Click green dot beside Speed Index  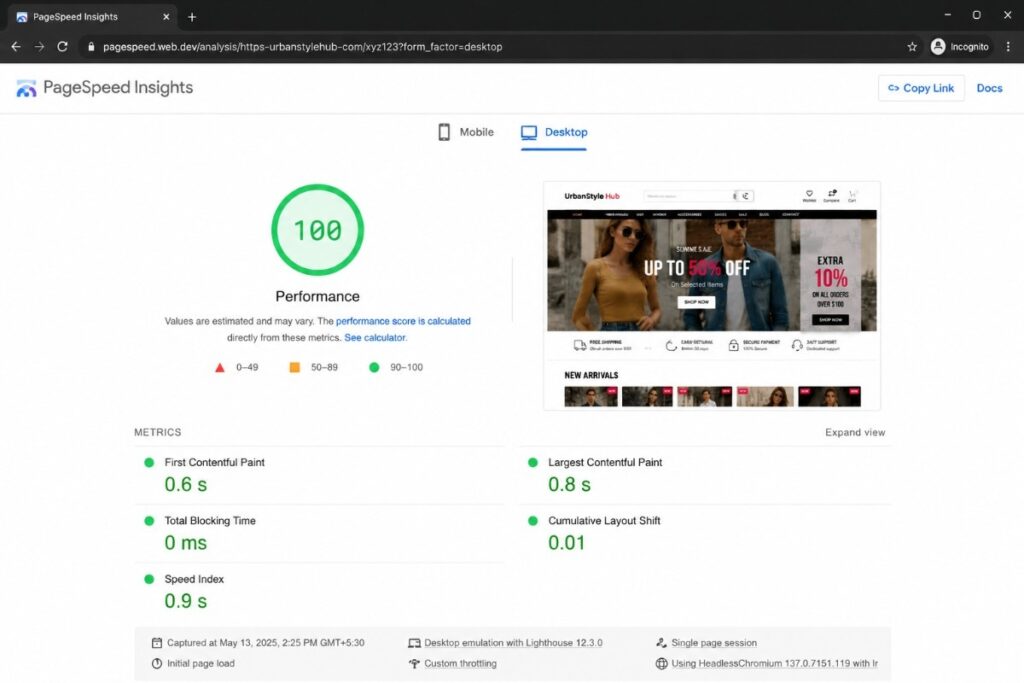tap(149, 579)
